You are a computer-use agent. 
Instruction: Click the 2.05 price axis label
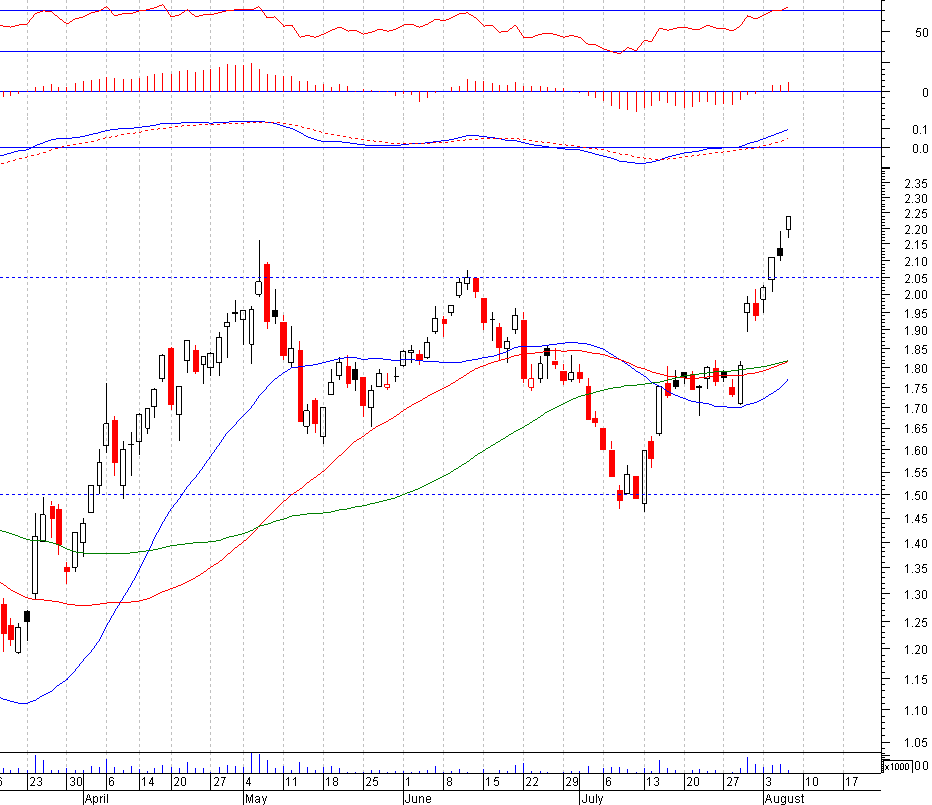point(915,278)
